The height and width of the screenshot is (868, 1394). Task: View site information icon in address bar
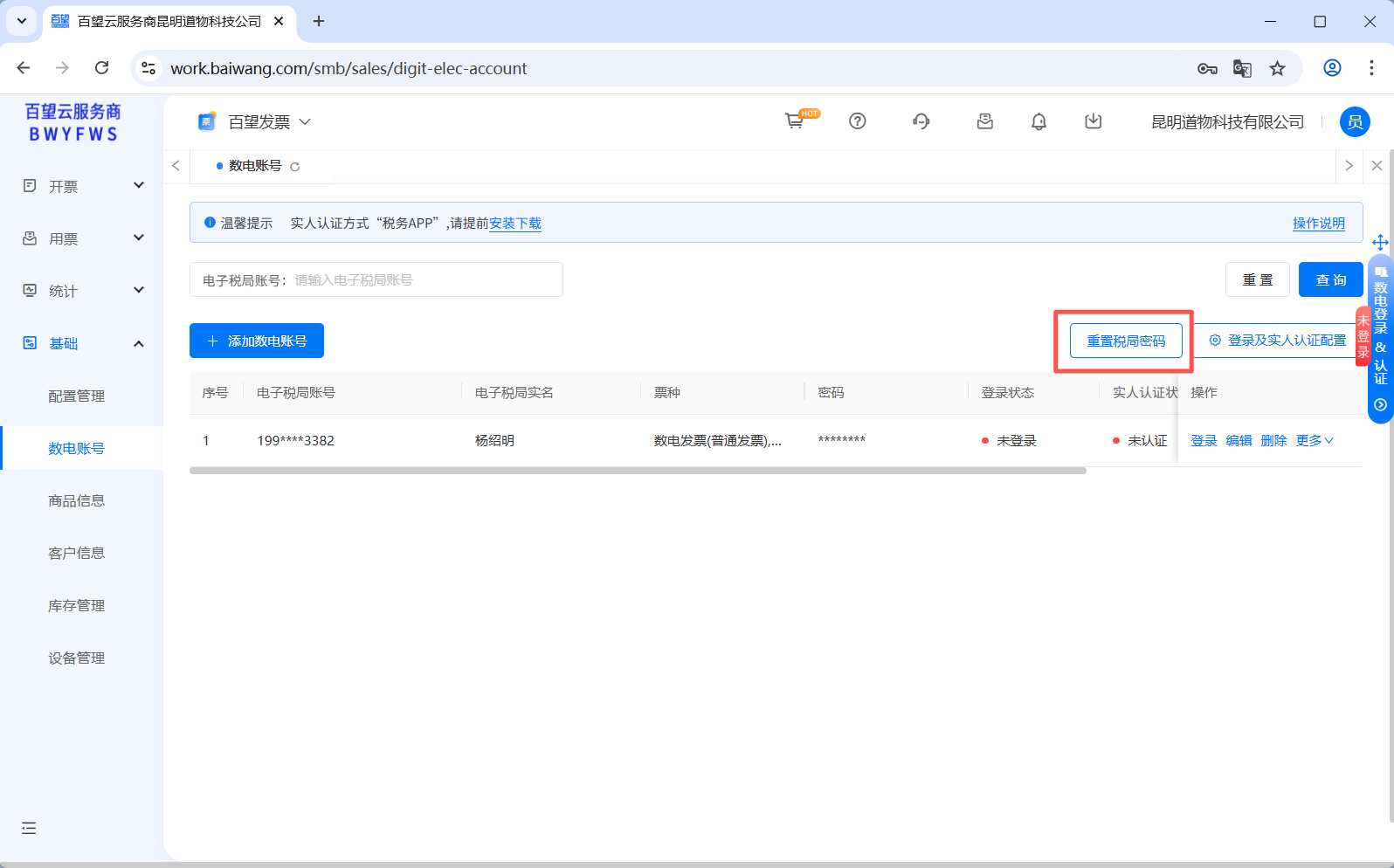148,68
